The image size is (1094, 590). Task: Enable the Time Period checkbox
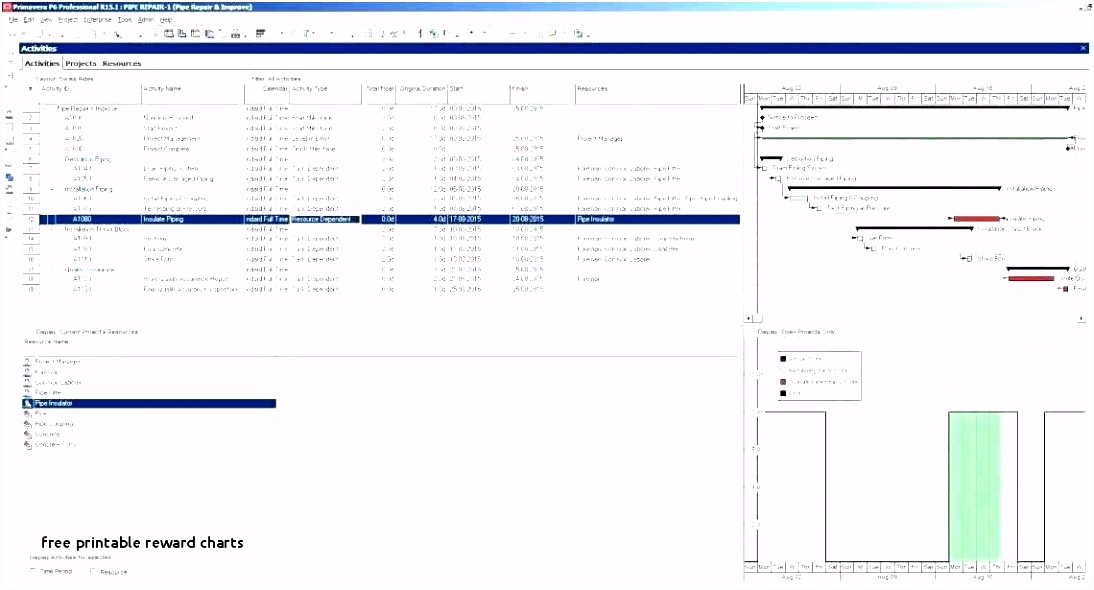[34, 571]
